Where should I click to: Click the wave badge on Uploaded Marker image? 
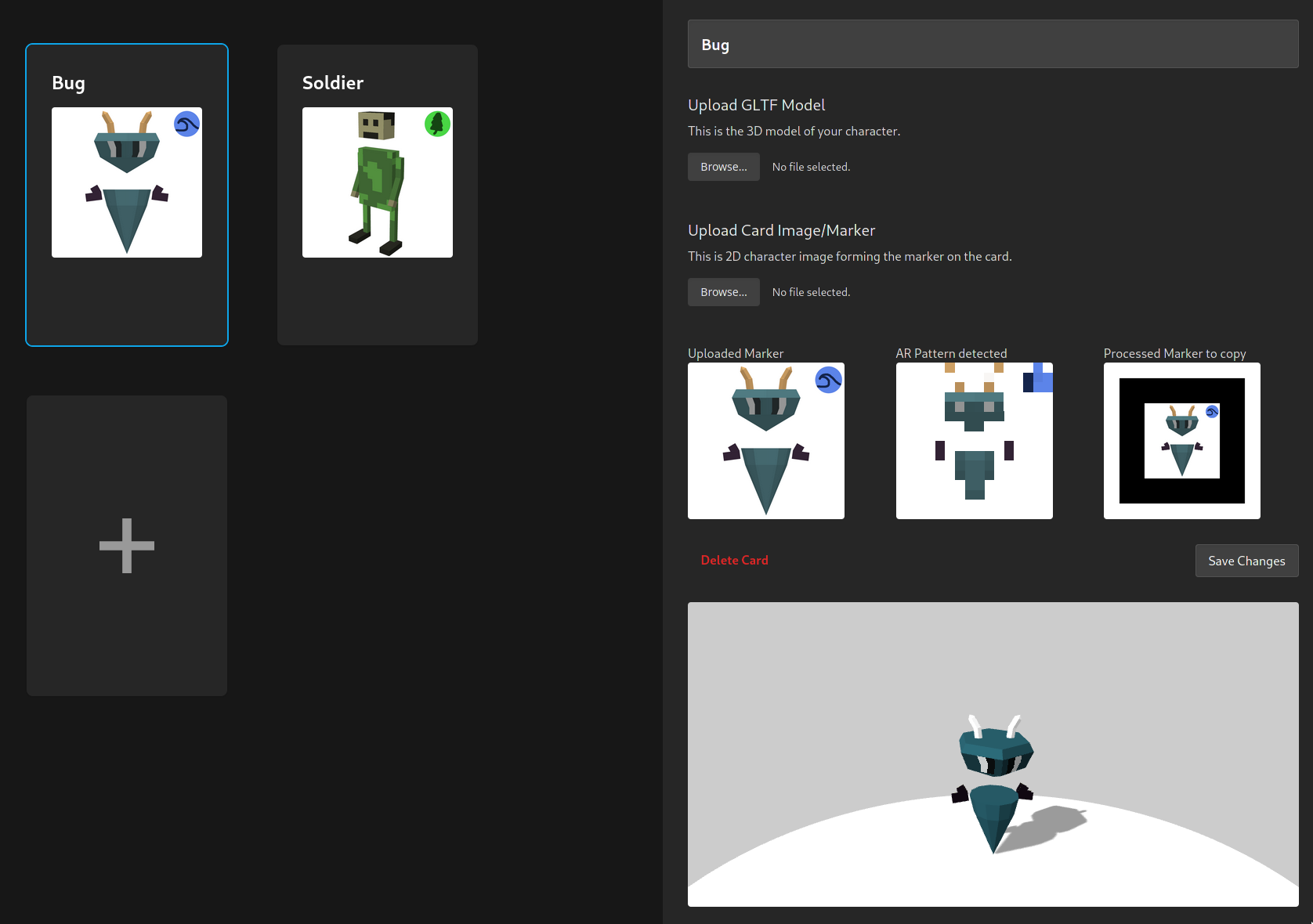click(x=828, y=381)
